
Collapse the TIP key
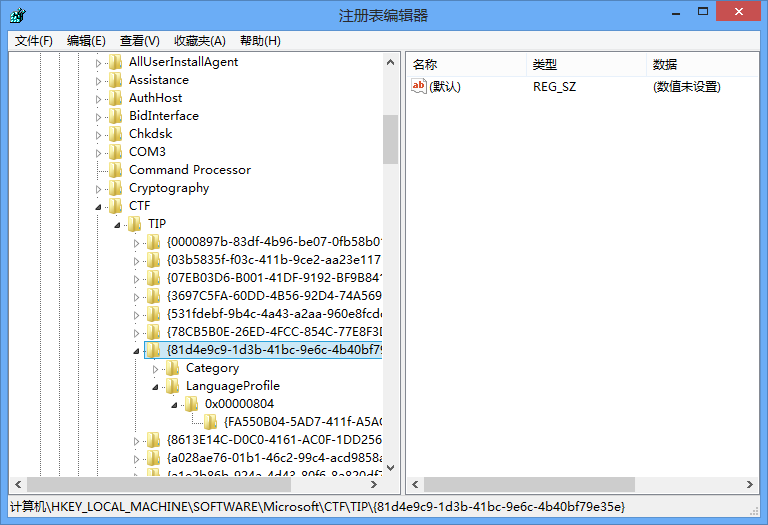pyautogui.click(x=117, y=225)
